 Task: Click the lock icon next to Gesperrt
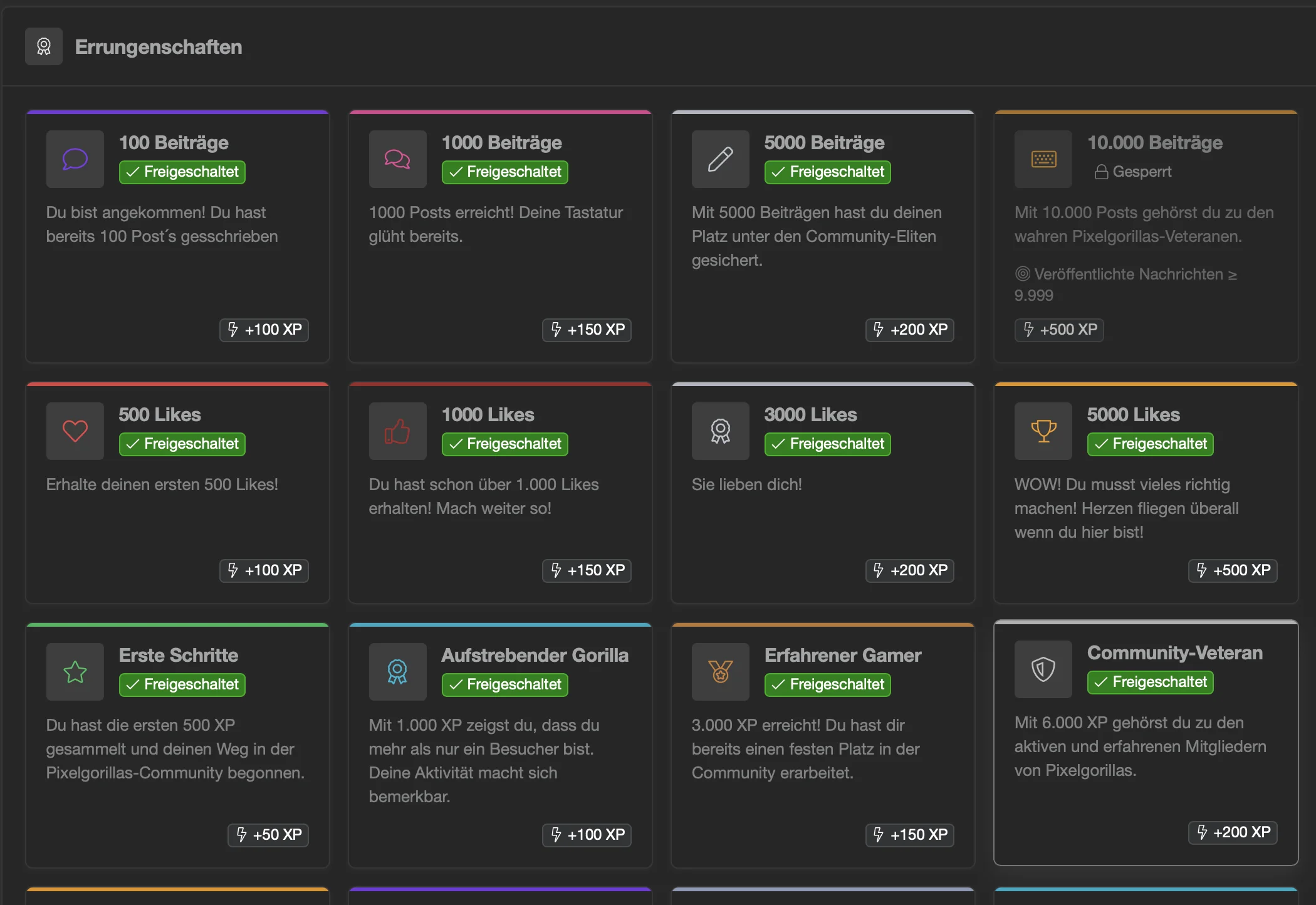1101,172
